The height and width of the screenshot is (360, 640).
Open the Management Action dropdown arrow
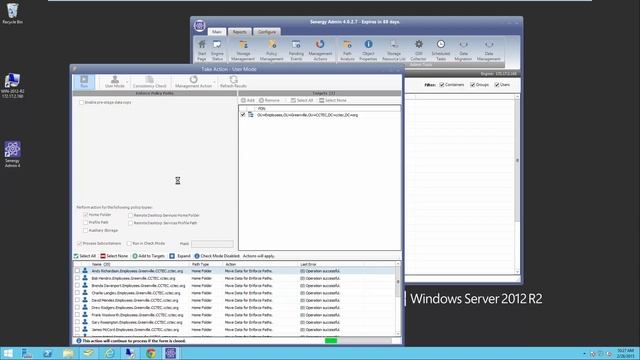coord(214,82)
